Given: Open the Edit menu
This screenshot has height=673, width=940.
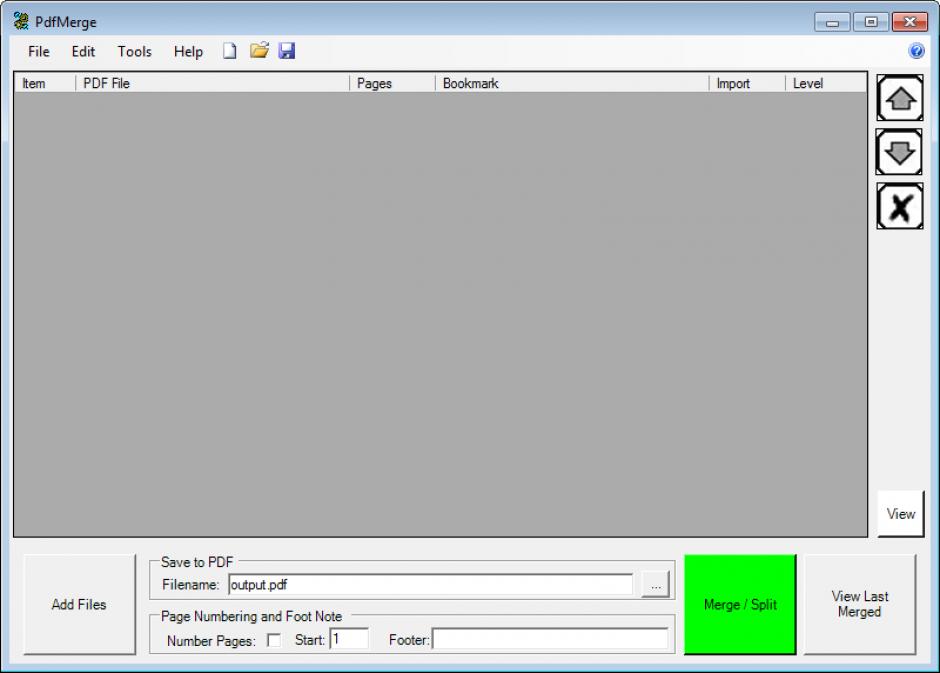Looking at the screenshot, I should point(83,52).
